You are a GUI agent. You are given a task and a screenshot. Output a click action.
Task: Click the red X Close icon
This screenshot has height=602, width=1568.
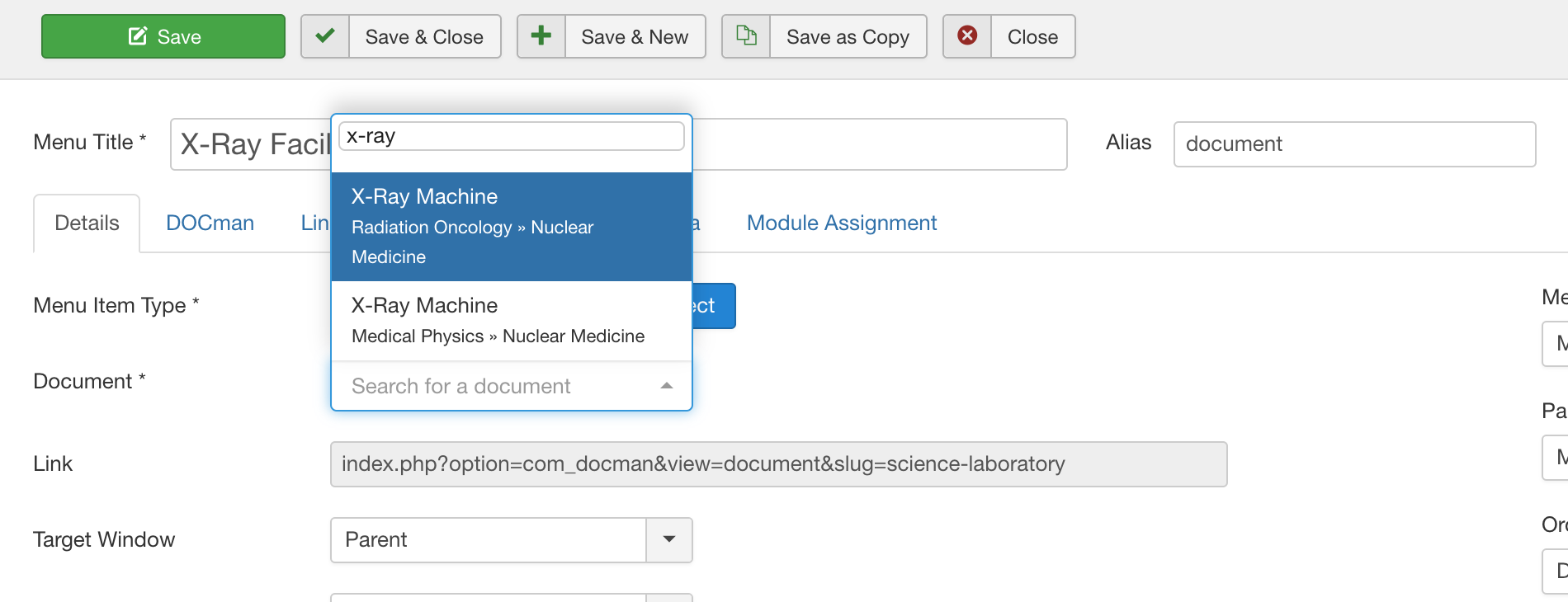tap(967, 36)
